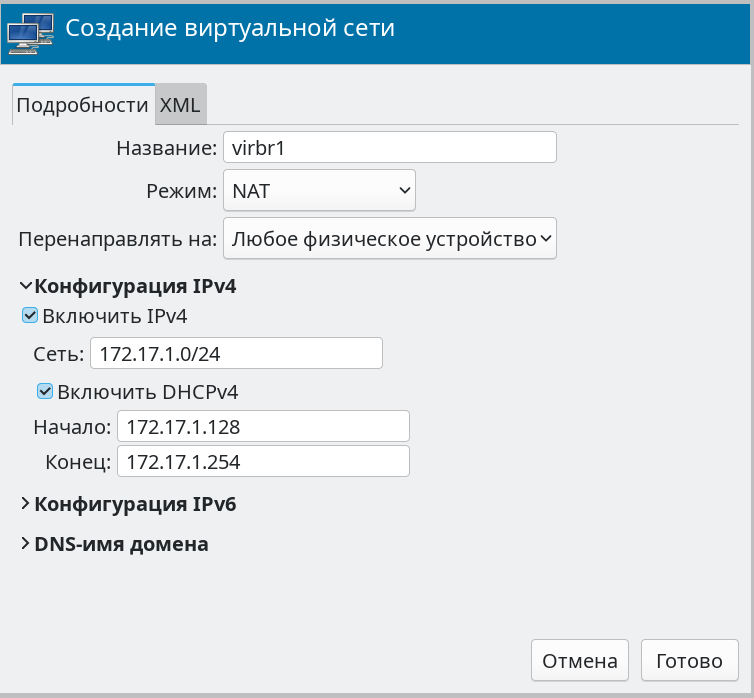
Task: Click the Начало address field
Action: point(263,426)
